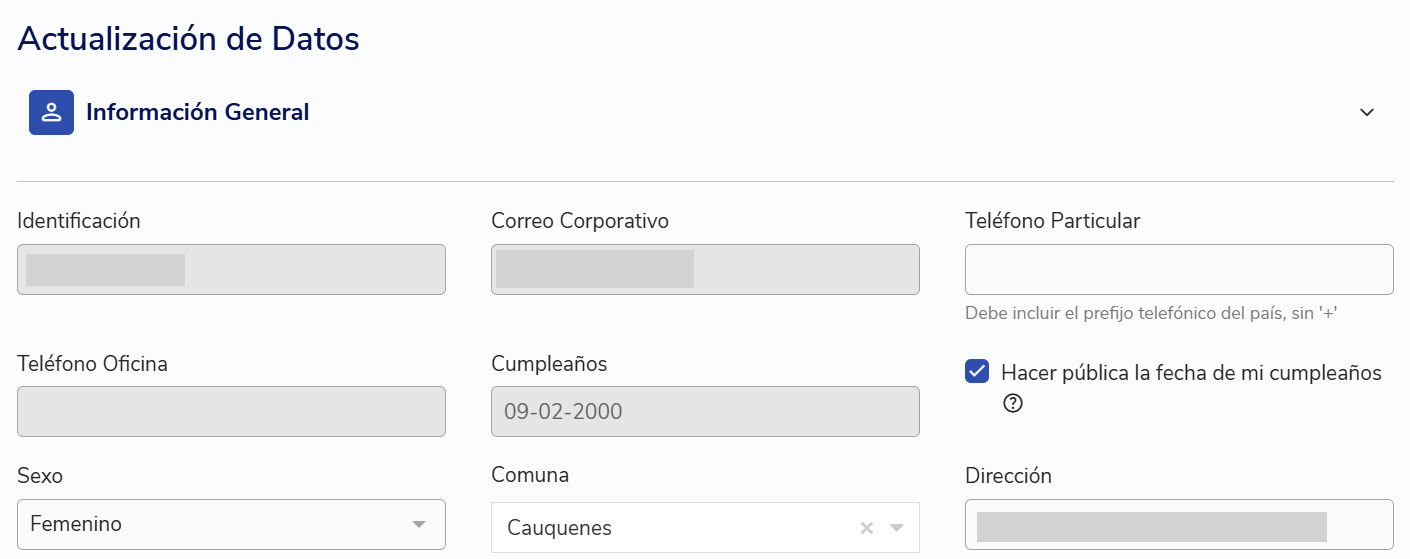Click the Teléfono Oficina field
Viewport: 1410px width, 559px height.
tap(231, 411)
